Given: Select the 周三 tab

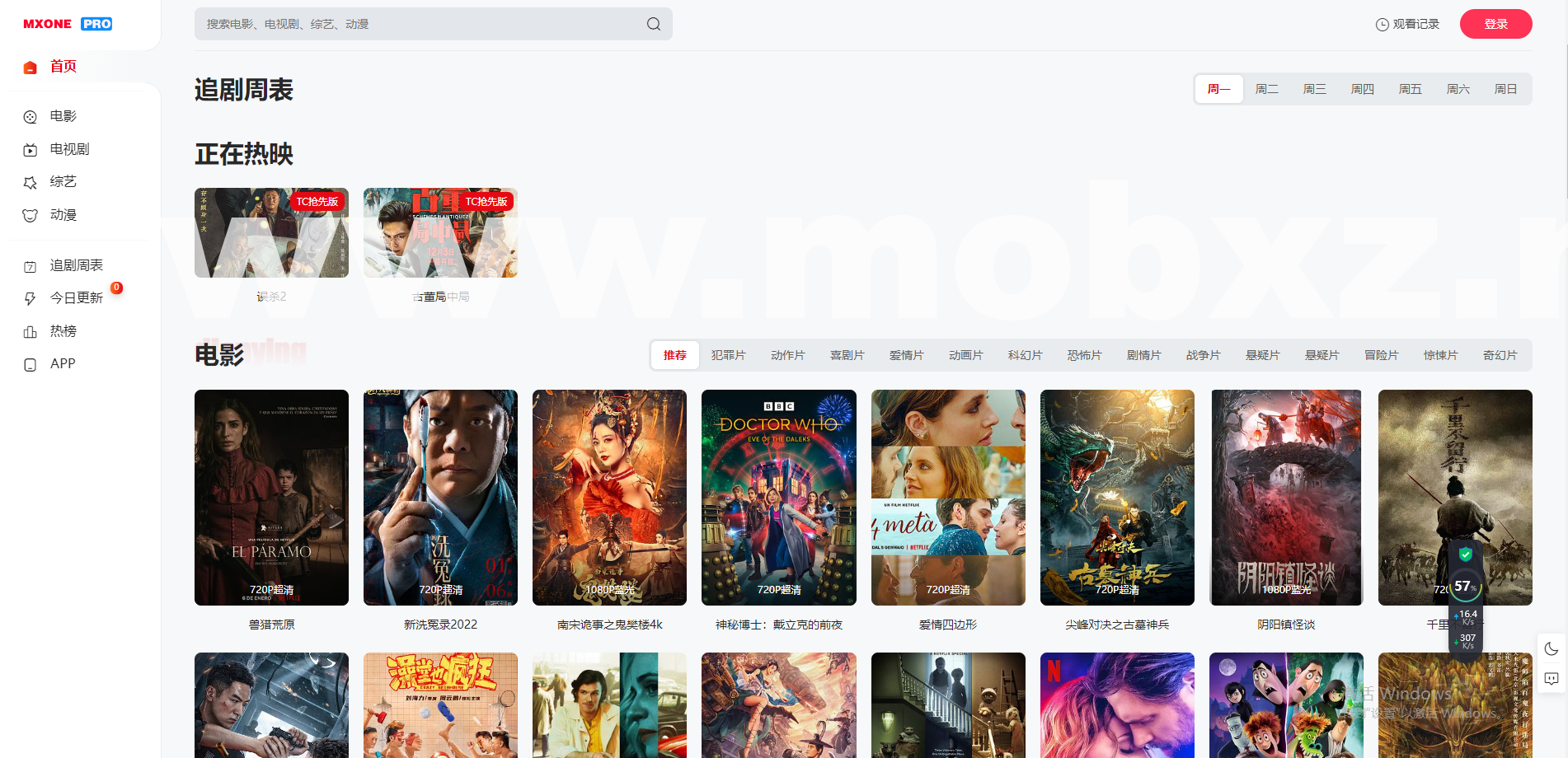Looking at the screenshot, I should (1315, 89).
